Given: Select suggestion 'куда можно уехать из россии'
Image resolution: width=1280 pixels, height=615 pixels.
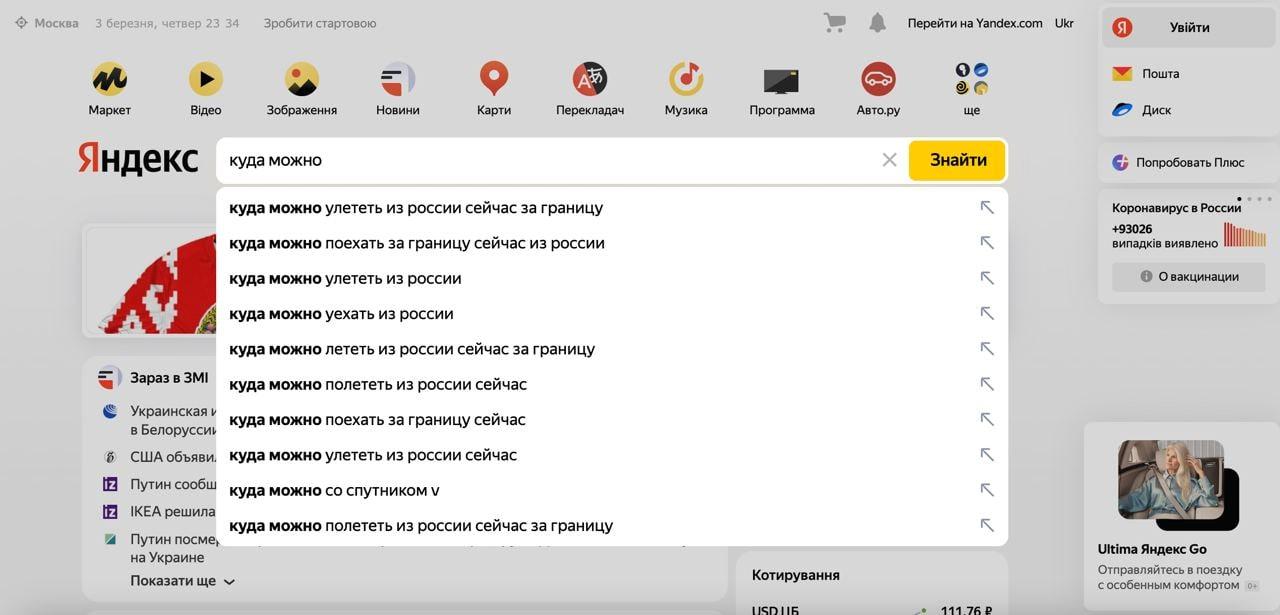Looking at the screenshot, I should (x=612, y=314).
